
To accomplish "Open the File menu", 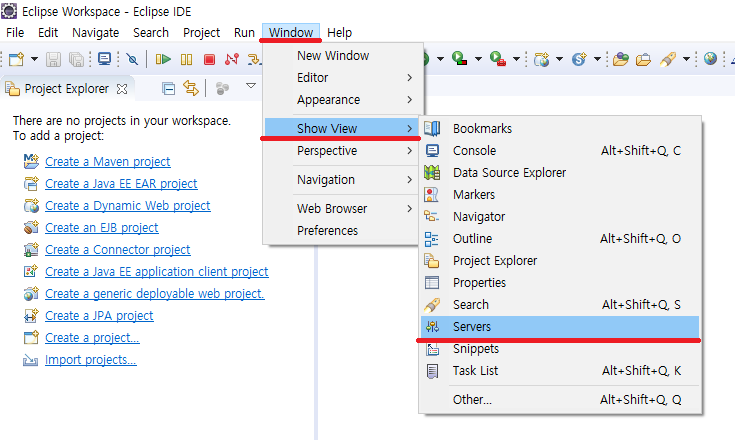I will (x=15, y=33).
